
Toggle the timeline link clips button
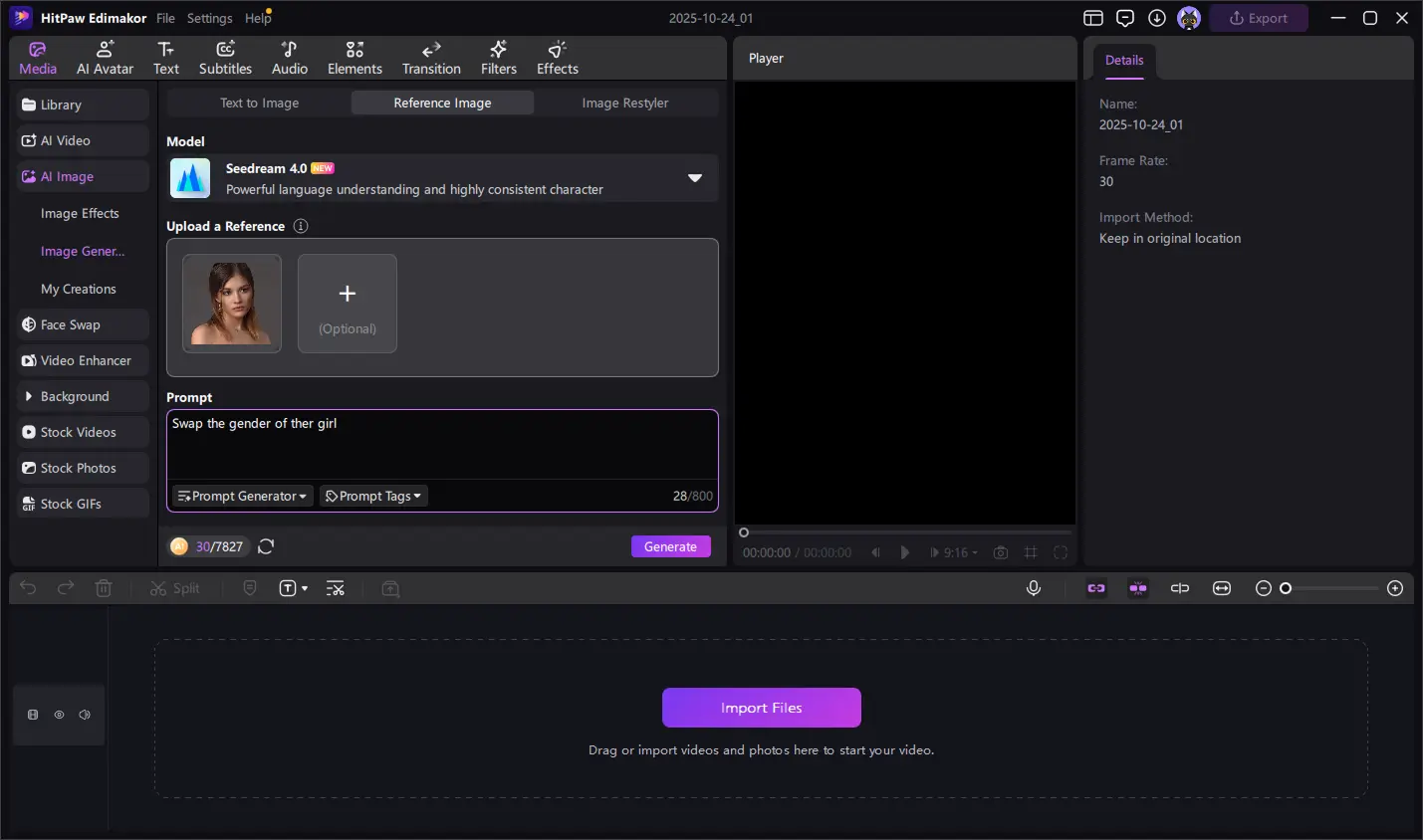[x=1096, y=588]
